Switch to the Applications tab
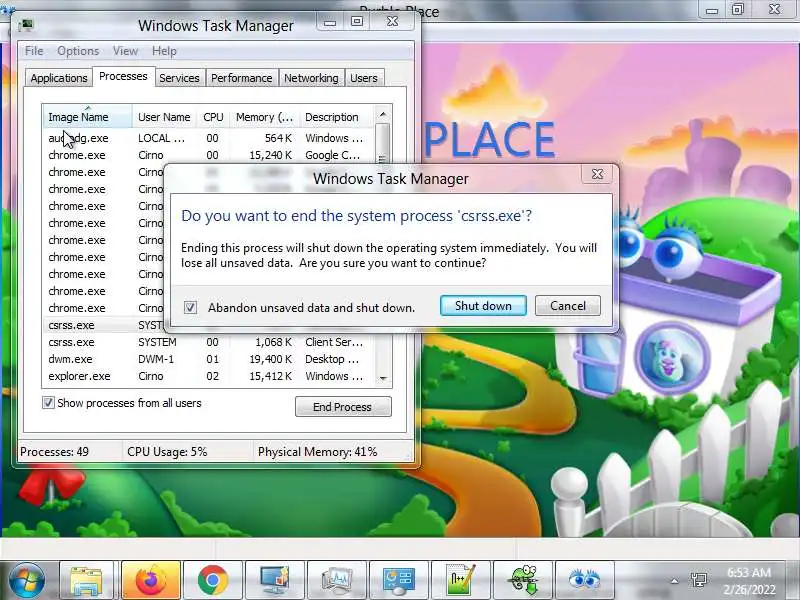Screen dimensions: 800x600 (59, 78)
